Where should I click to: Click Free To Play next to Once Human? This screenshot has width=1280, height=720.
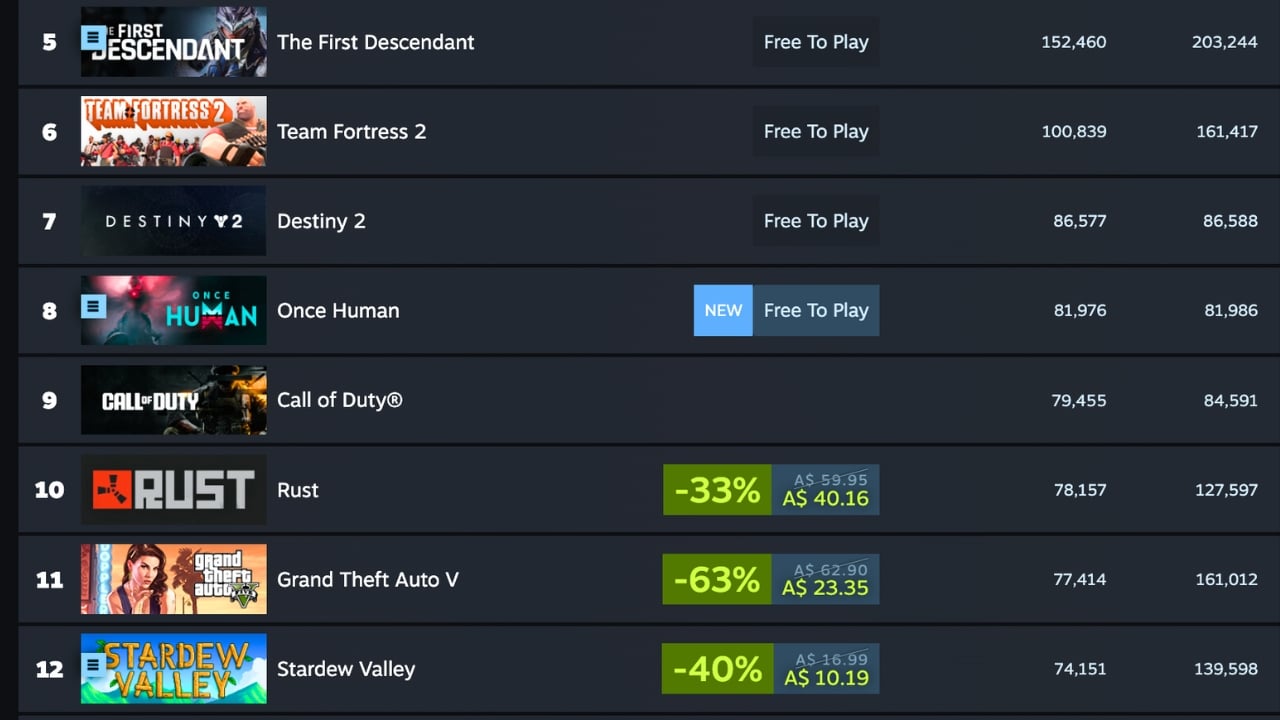point(816,310)
